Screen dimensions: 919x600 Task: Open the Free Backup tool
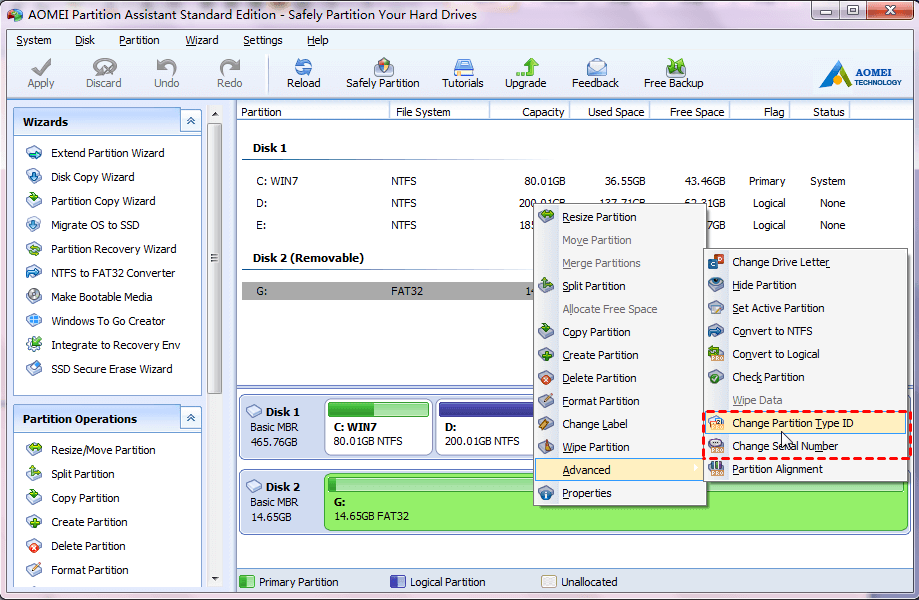673,68
